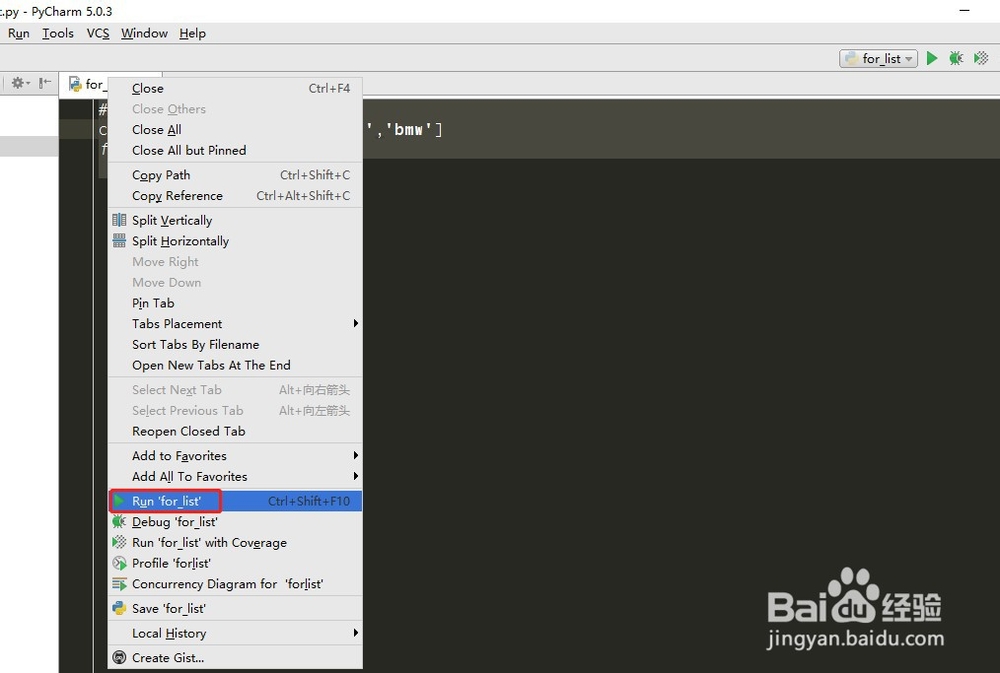
Task: Select the for_list editor tab
Action: pyautogui.click(x=86, y=84)
